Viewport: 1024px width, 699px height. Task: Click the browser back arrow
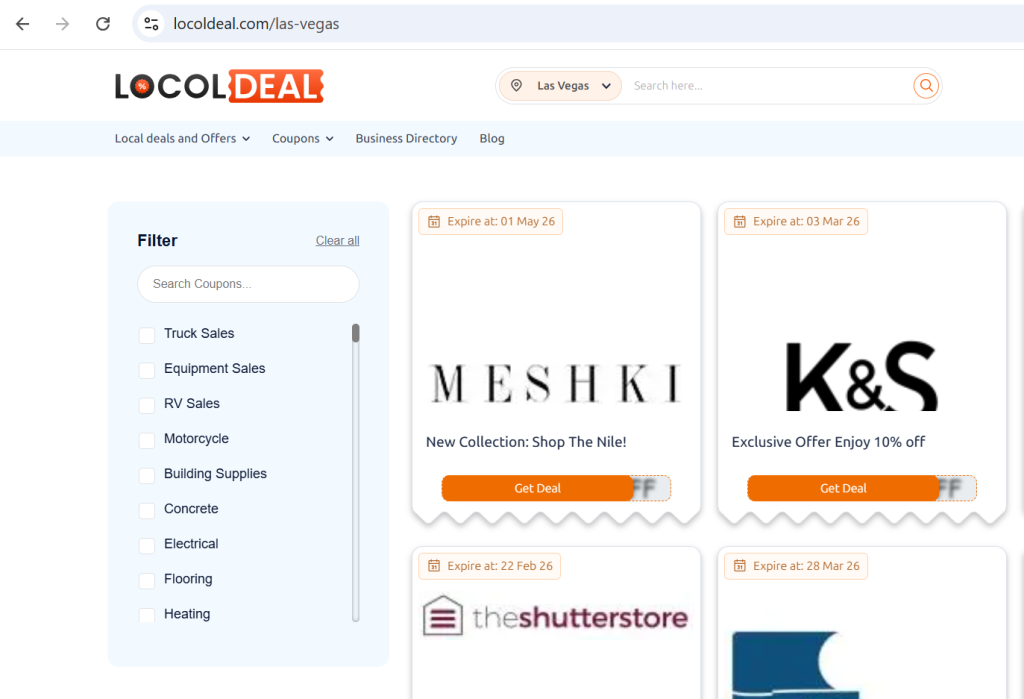coord(23,24)
